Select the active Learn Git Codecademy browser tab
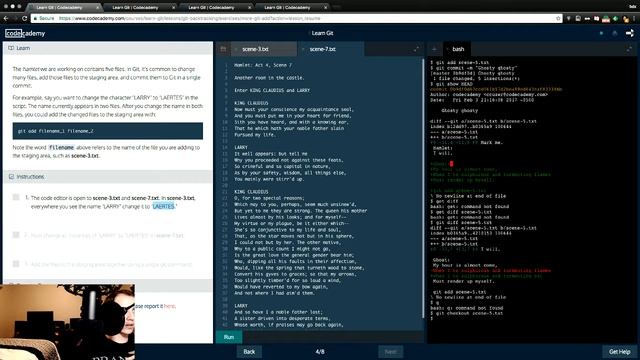640x360 pixels. click(x=63, y=7)
